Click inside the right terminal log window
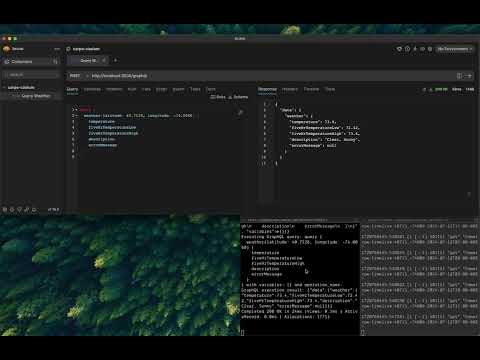Viewport: 480px width, 360px height. tap(420, 279)
